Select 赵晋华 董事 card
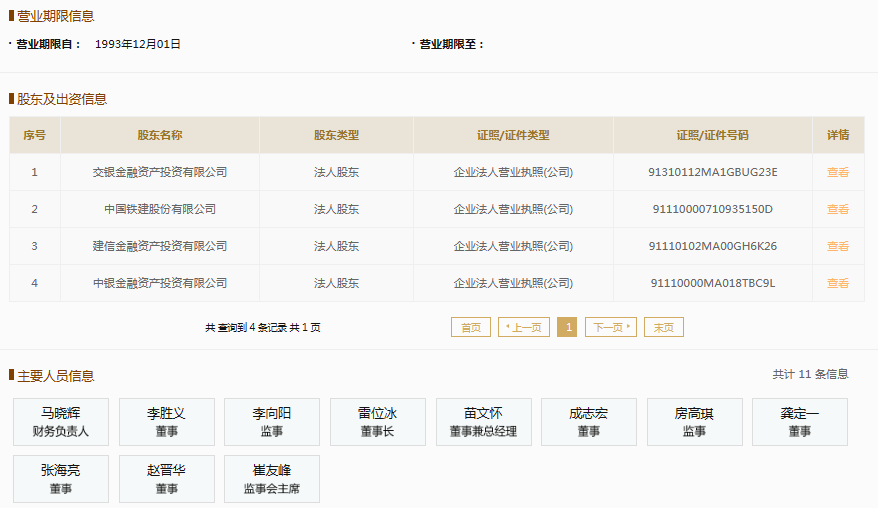 pos(167,479)
